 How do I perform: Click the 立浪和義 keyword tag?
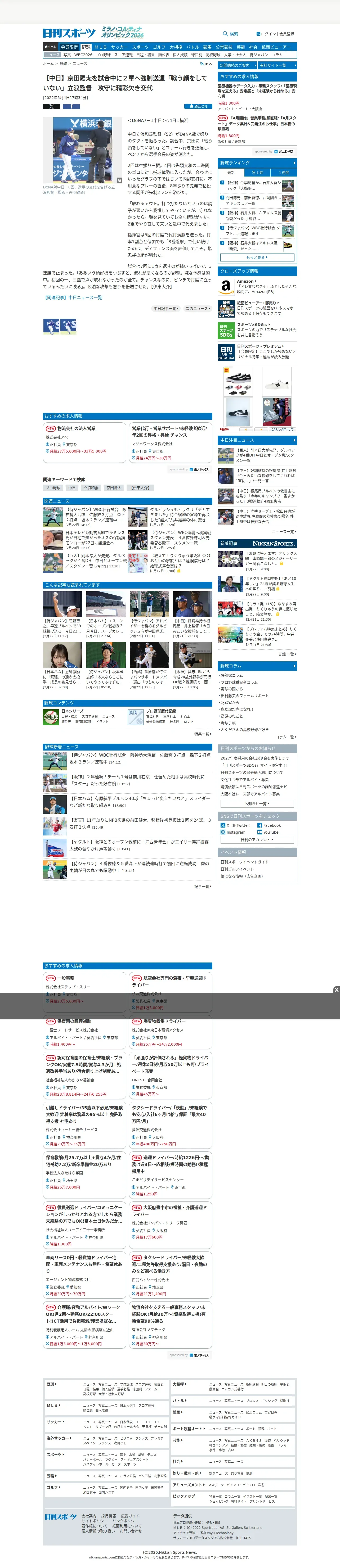(91, 487)
